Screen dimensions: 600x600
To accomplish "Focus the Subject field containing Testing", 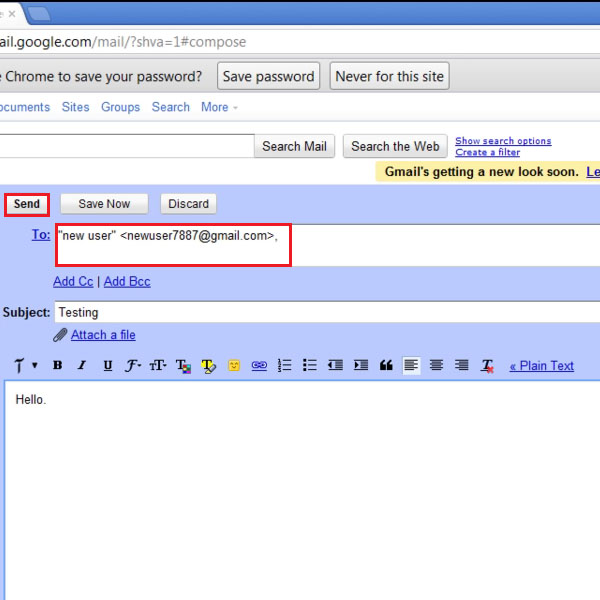I will coord(328,312).
